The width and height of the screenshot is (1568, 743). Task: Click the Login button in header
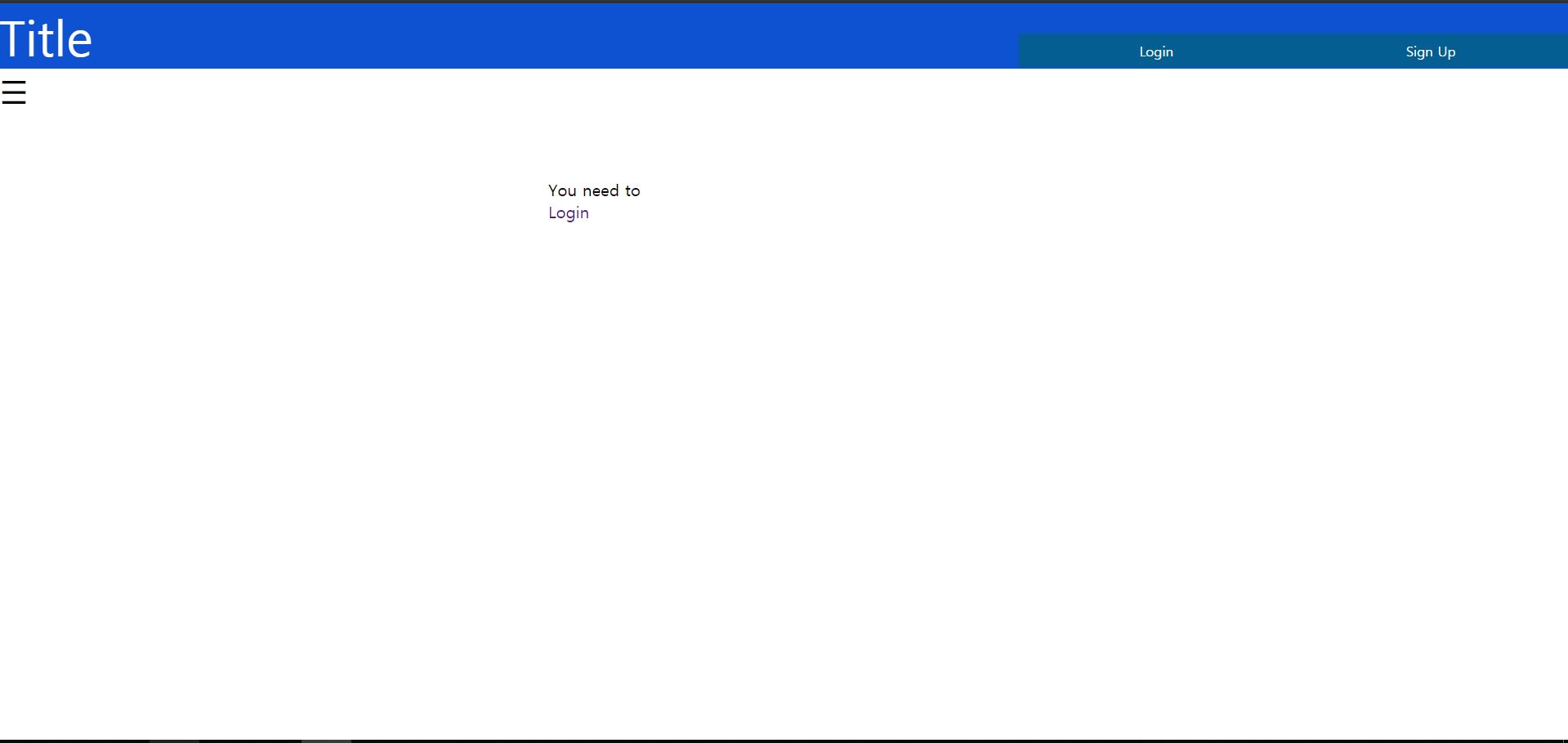[x=1155, y=51]
